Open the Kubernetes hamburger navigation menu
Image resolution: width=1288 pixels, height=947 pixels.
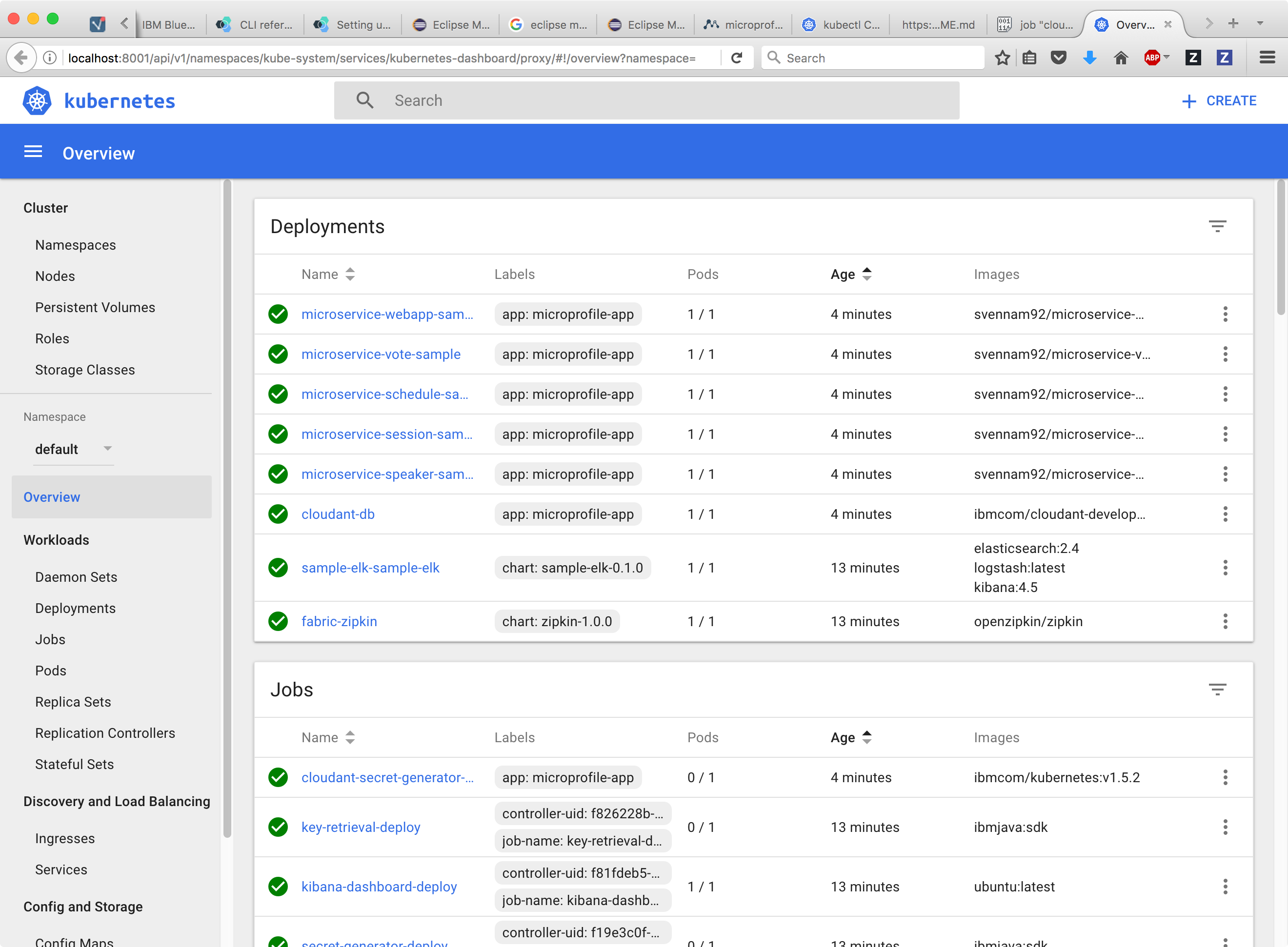tap(33, 152)
